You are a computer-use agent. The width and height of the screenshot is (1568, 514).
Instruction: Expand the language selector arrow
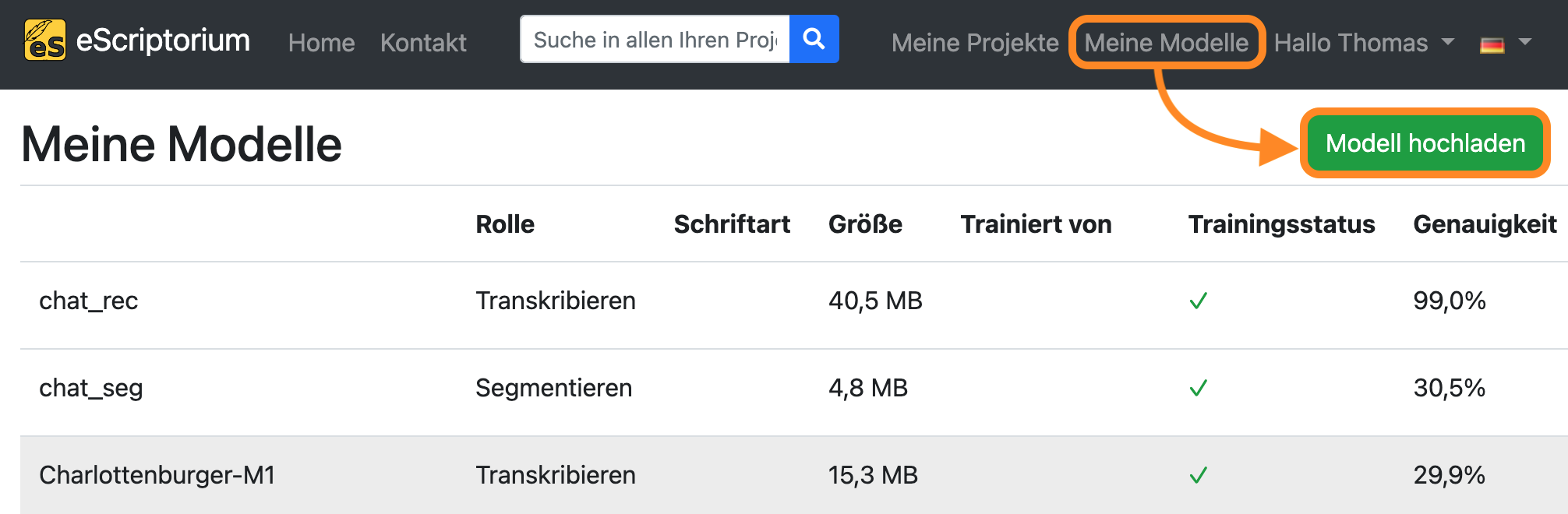coord(1525,42)
